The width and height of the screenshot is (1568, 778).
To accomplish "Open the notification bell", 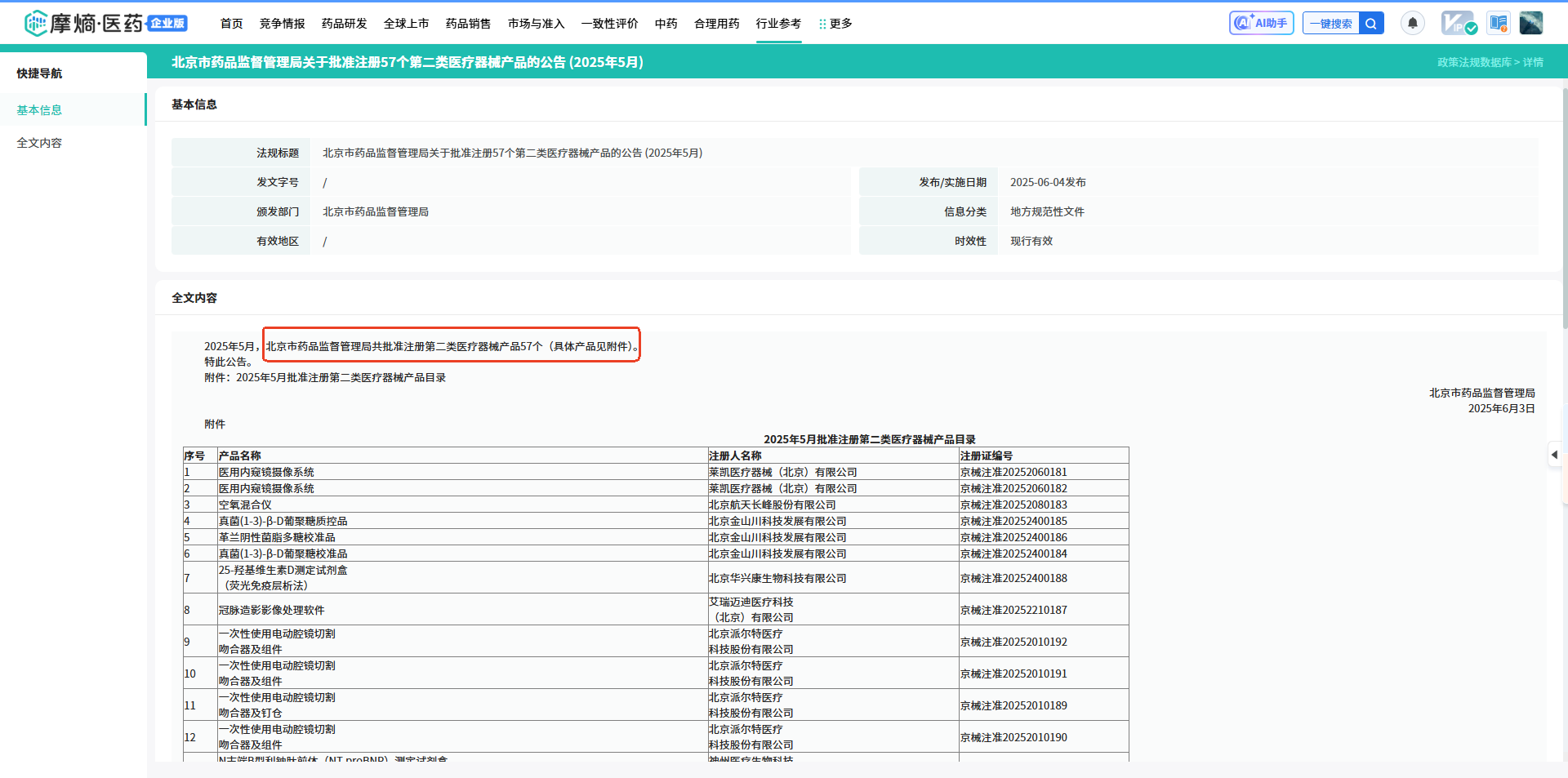I will tap(1413, 23).
